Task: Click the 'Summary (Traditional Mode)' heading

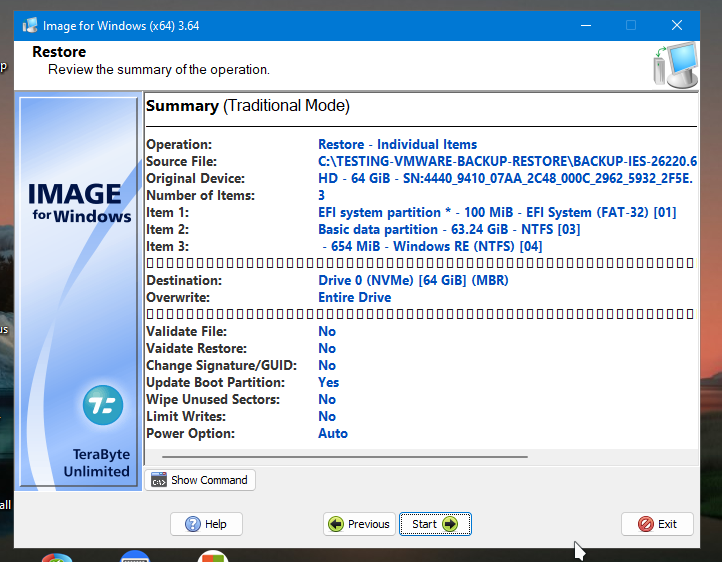Action: pyautogui.click(x=248, y=106)
